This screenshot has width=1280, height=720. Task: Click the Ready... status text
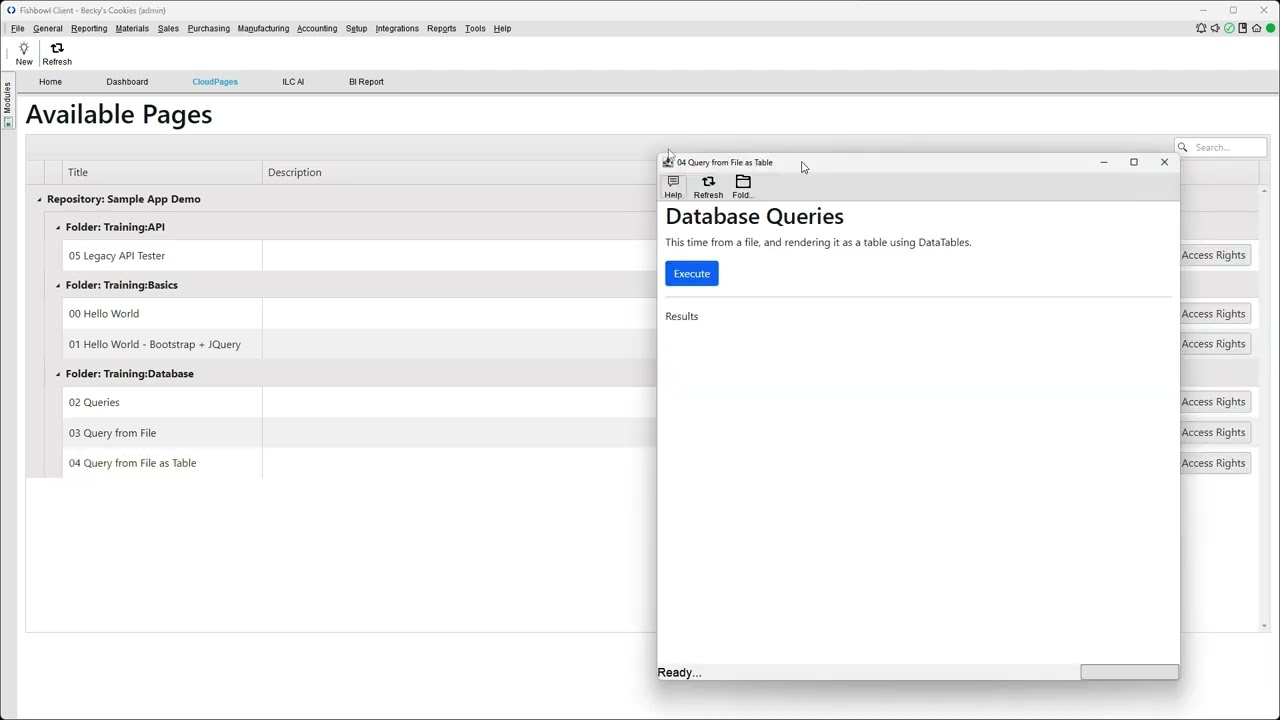(x=680, y=673)
